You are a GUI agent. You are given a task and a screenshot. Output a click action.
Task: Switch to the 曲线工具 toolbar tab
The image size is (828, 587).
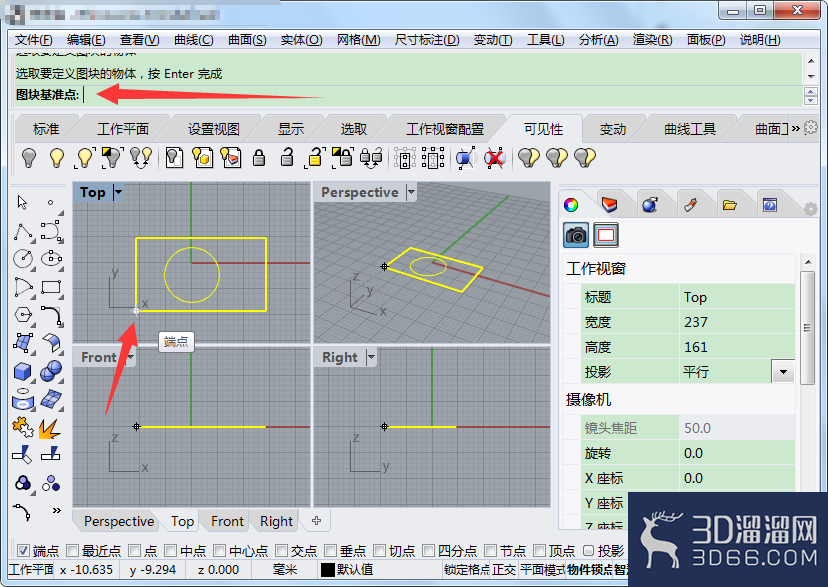coord(690,129)
